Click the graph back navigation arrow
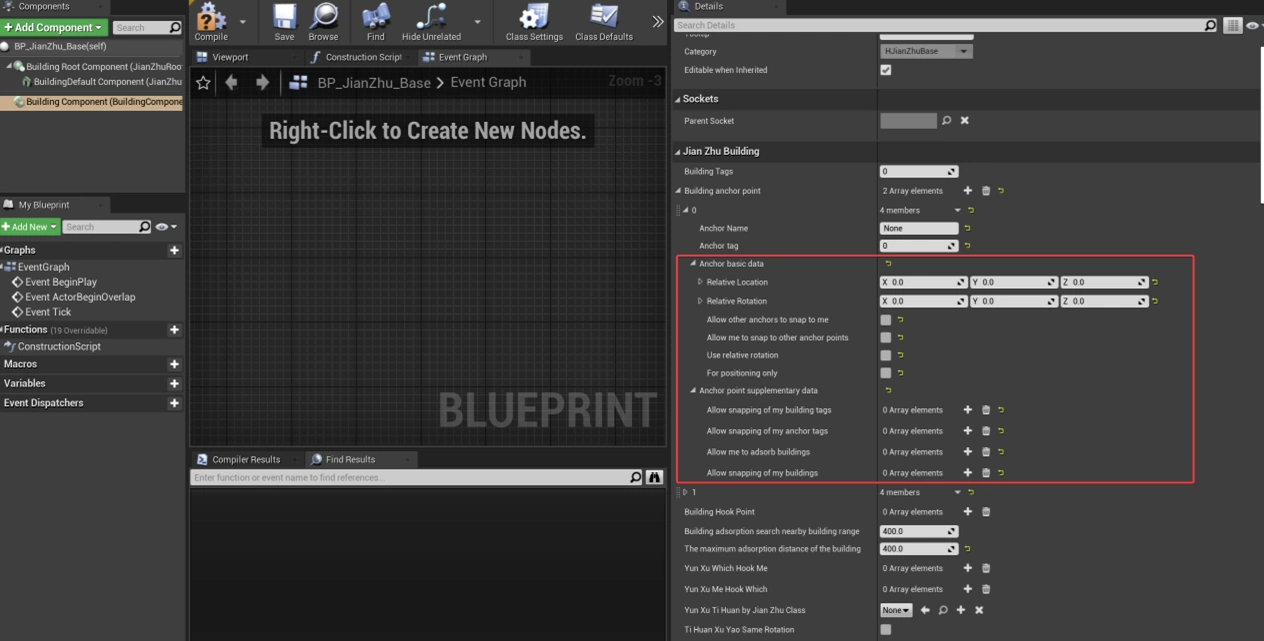The image size is (1264, 641). [232, 83]
